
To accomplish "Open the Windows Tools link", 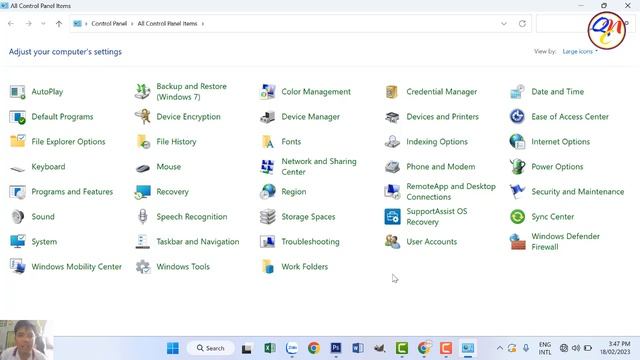I will [183, 267].
